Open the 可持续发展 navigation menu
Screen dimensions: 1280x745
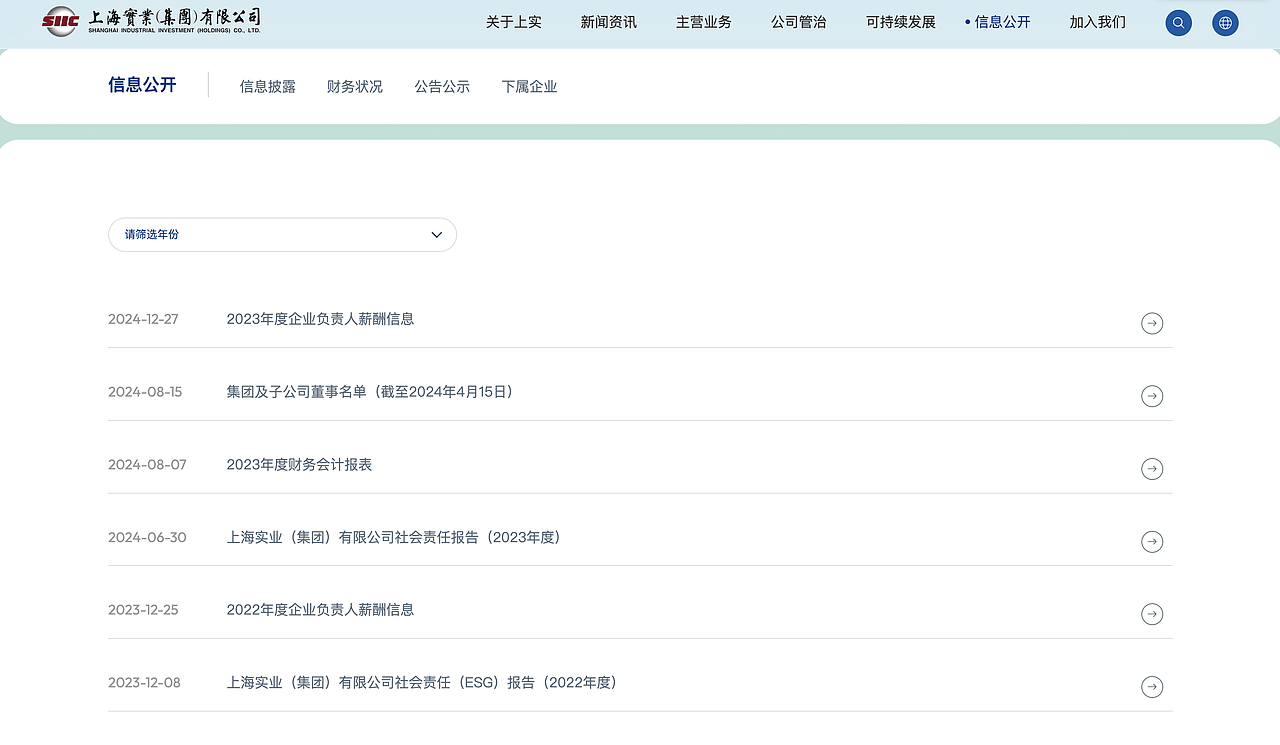click(899, 22)
